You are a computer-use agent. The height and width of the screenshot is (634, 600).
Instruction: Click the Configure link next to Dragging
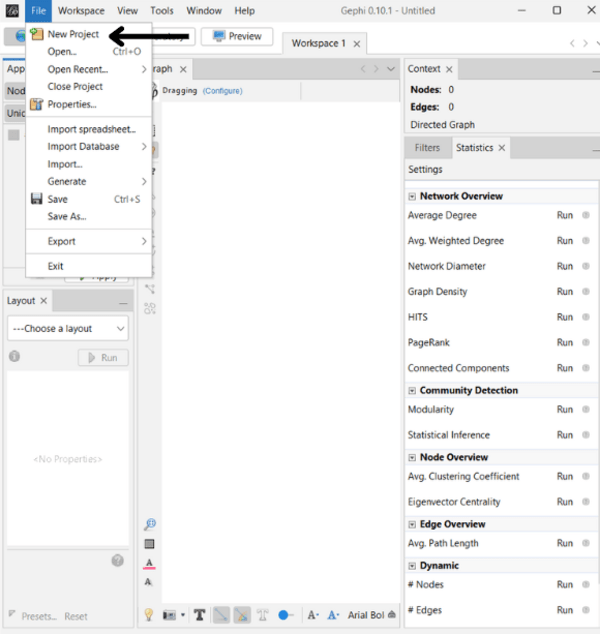(x=223, y=91)
